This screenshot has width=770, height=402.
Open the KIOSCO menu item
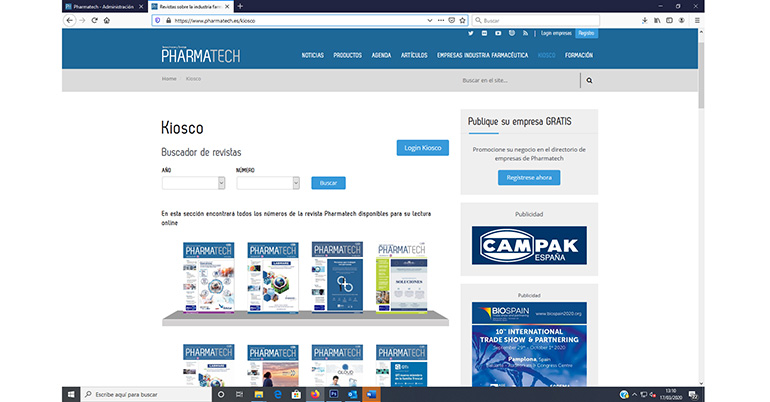(x=547, y=55)
